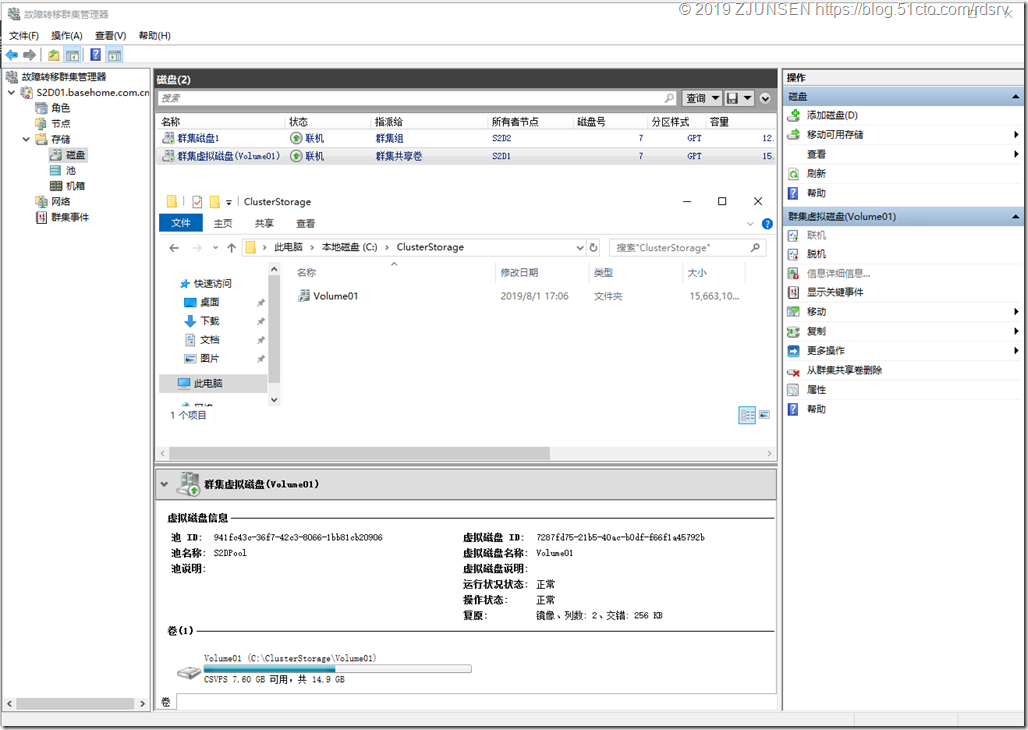Select 磁盘 under 存储 in tree
Viewport: 1028px width, 730px height.
coord(75,155)
